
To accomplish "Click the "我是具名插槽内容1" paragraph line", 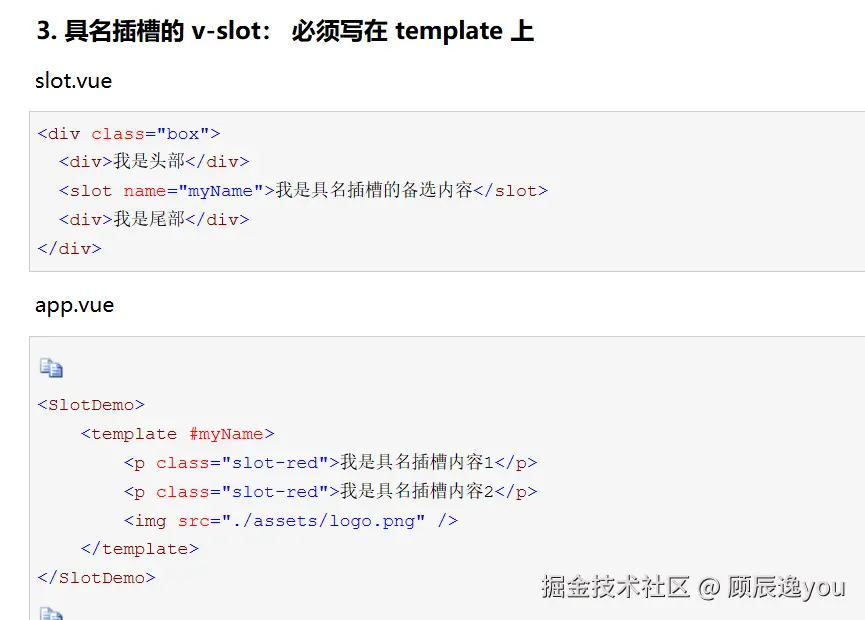I will pyautogui.click(x=330, y=463).
